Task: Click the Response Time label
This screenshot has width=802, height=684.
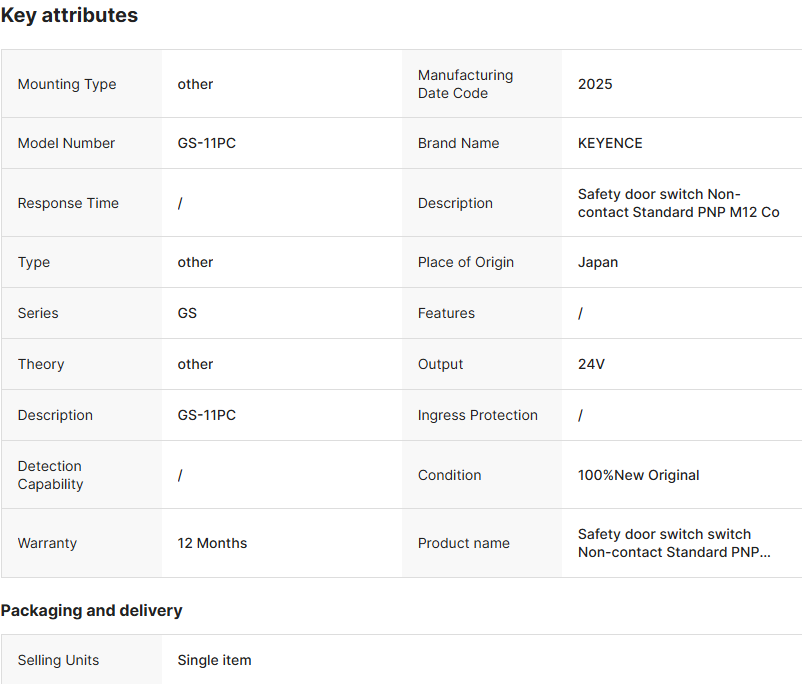Action: 68,203
